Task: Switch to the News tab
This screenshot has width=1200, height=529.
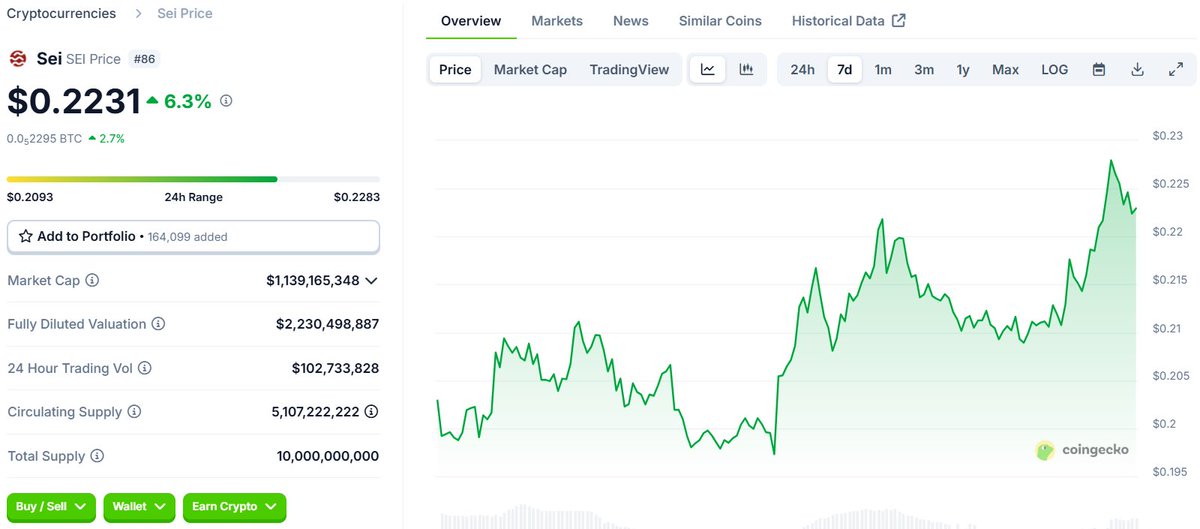Action: tap(631, 21)
